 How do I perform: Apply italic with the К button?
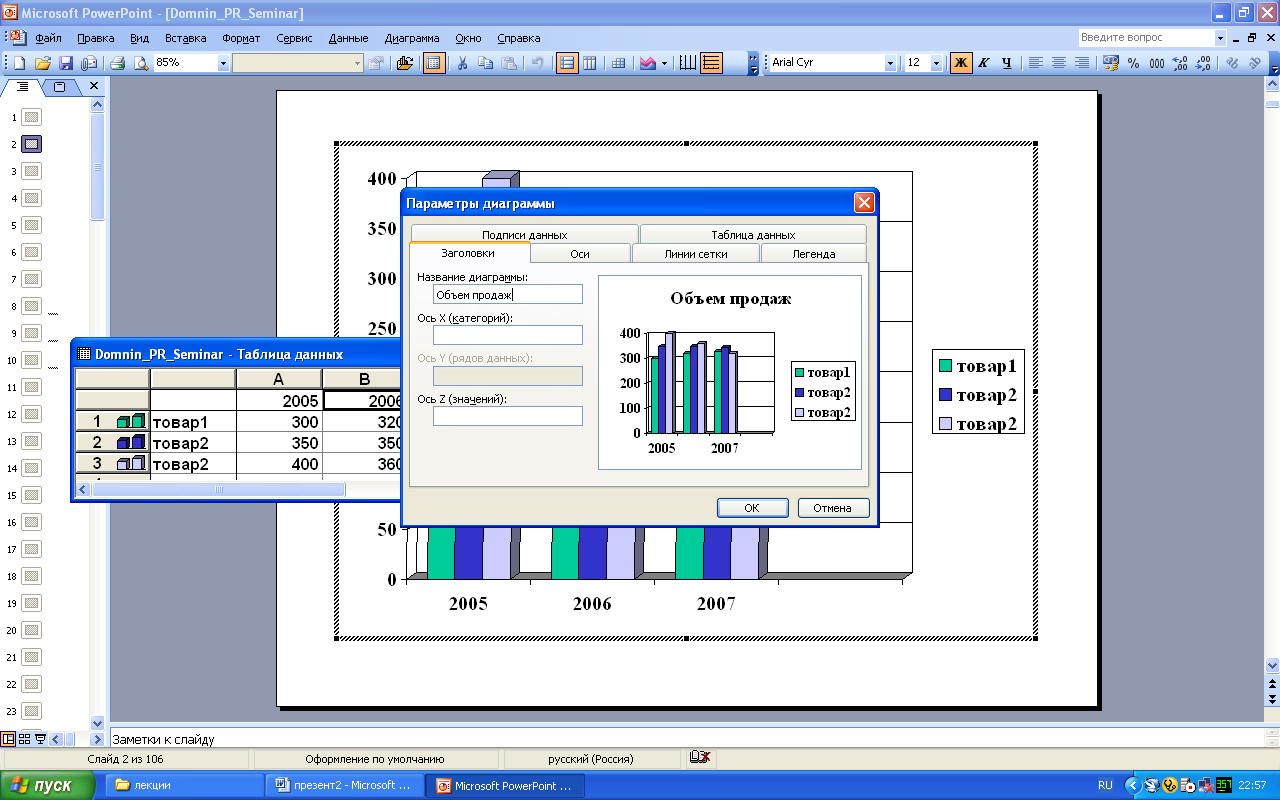[x=984, y=63]
